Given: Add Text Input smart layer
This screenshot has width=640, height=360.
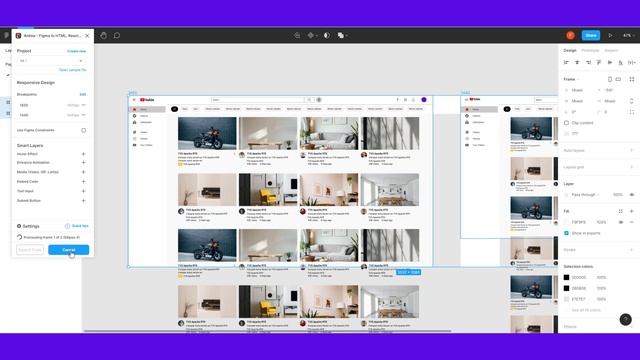Looking at the screenshot, I should 84,191.
